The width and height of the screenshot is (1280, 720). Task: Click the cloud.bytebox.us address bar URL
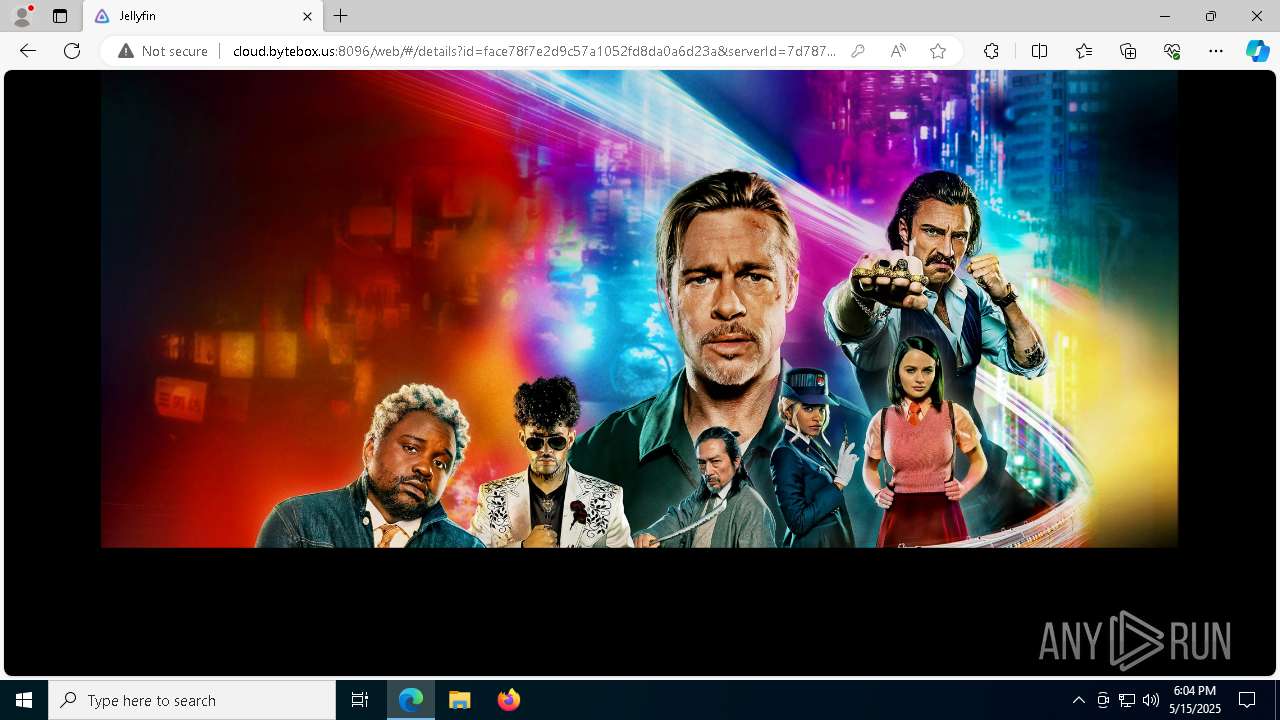534,51
